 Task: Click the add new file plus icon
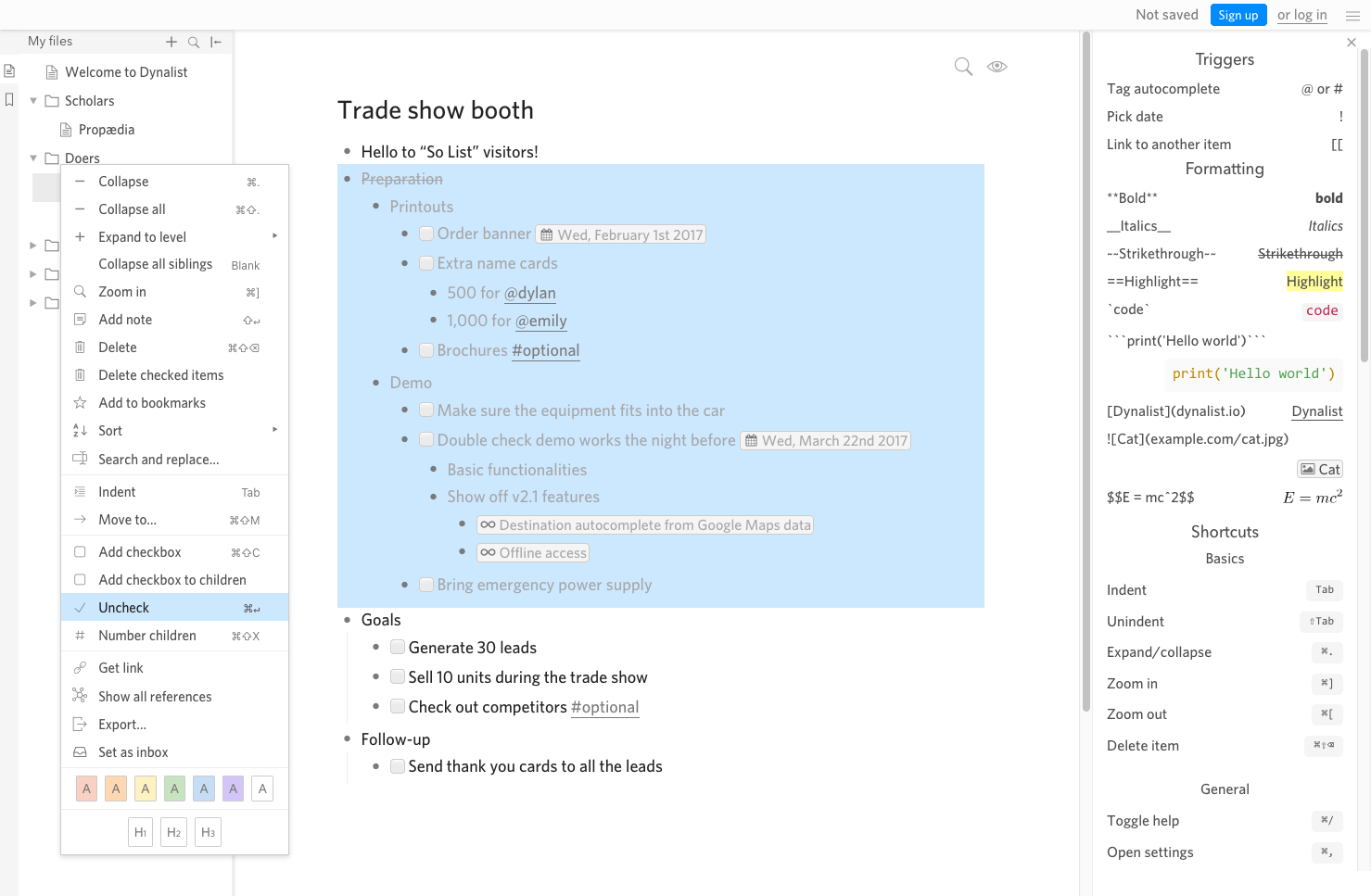[171, 42]
